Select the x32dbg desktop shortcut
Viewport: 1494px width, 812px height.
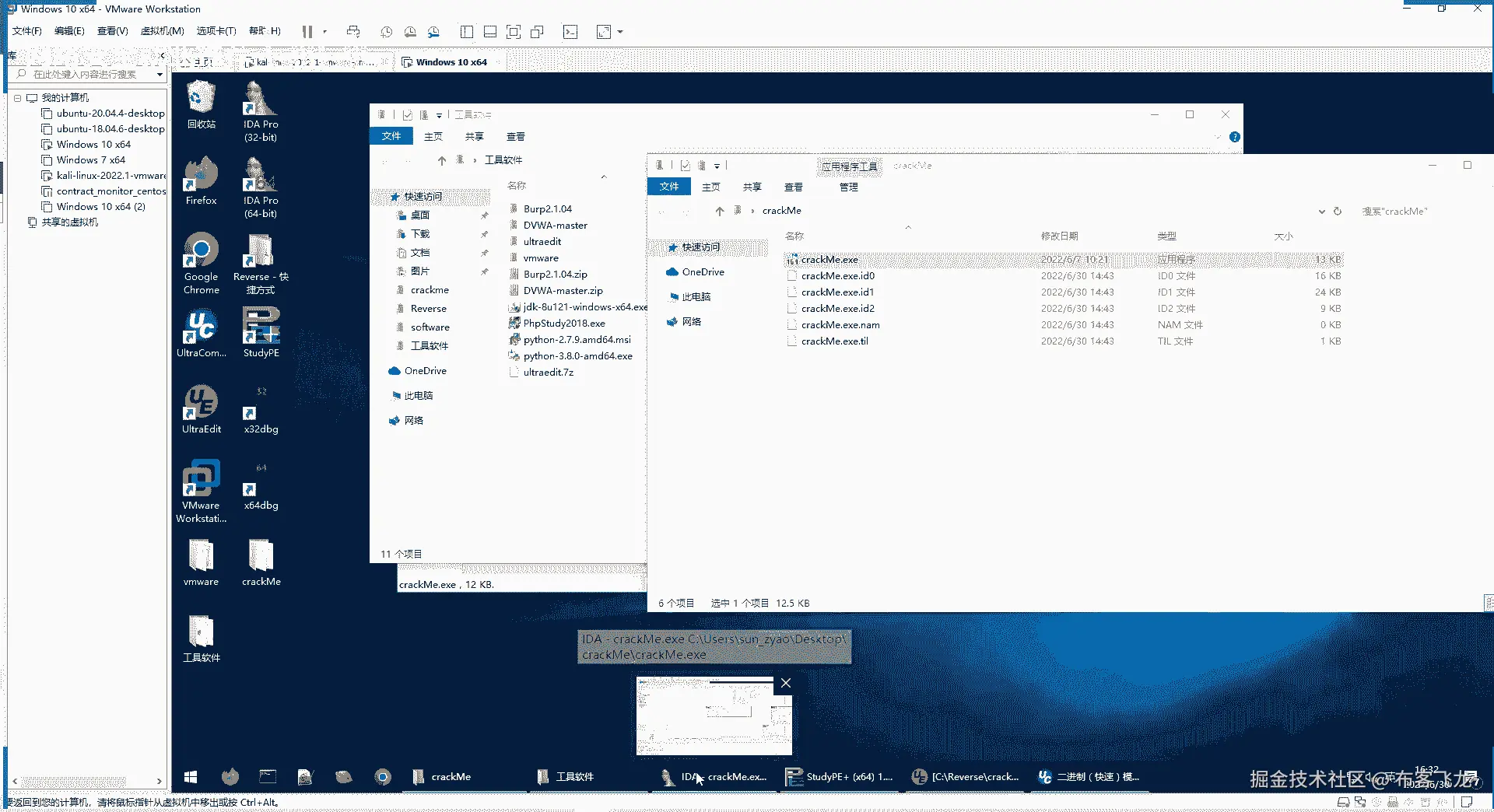pyautogui.click(x=261, y=409)
